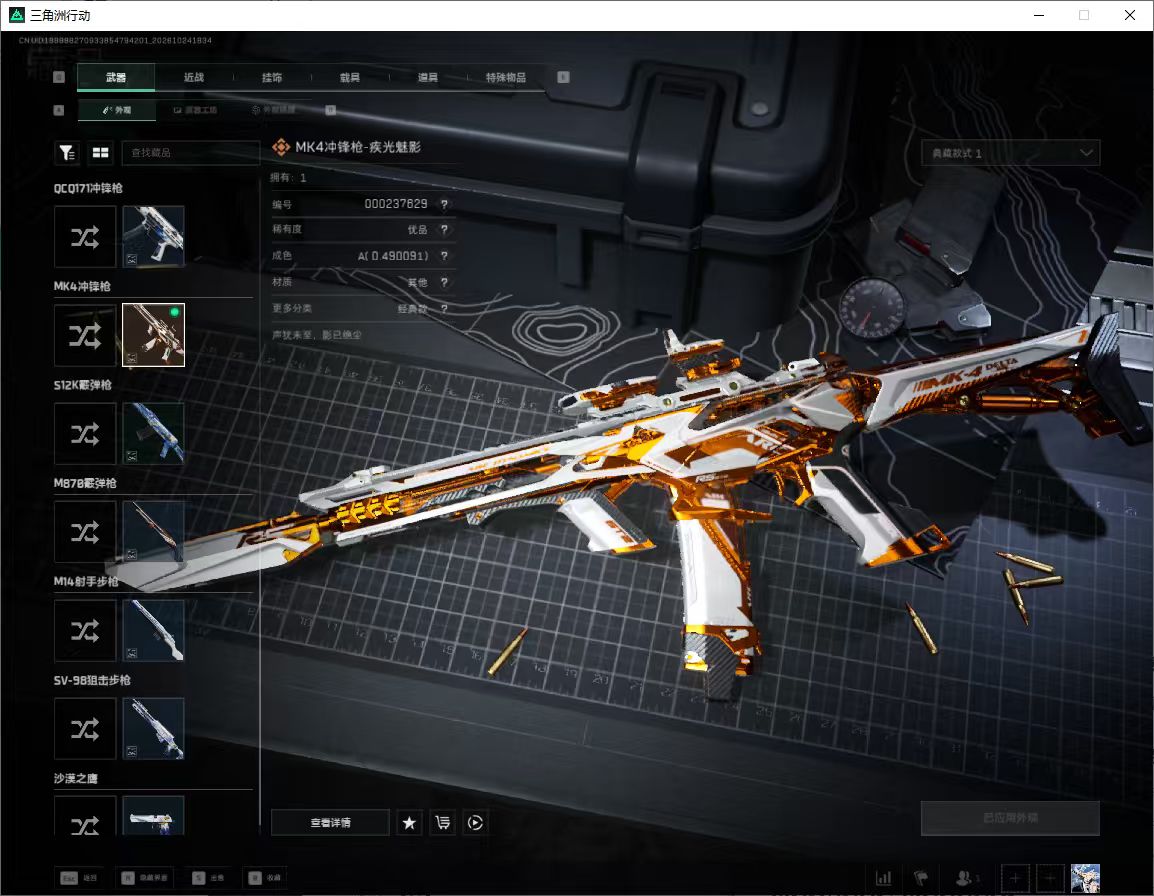Screen dimensions: 1154x896
Task: Click the random skin icon under S12K霰弹枪
Action: click(85, 434)
